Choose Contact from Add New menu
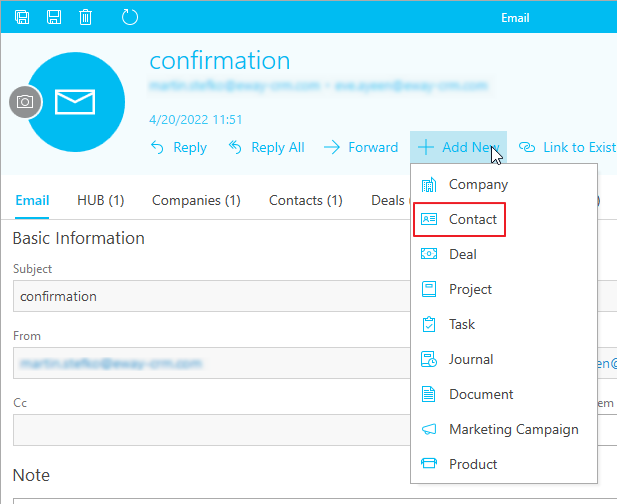Screen dimensions: 617x504 tap(504, 219)
